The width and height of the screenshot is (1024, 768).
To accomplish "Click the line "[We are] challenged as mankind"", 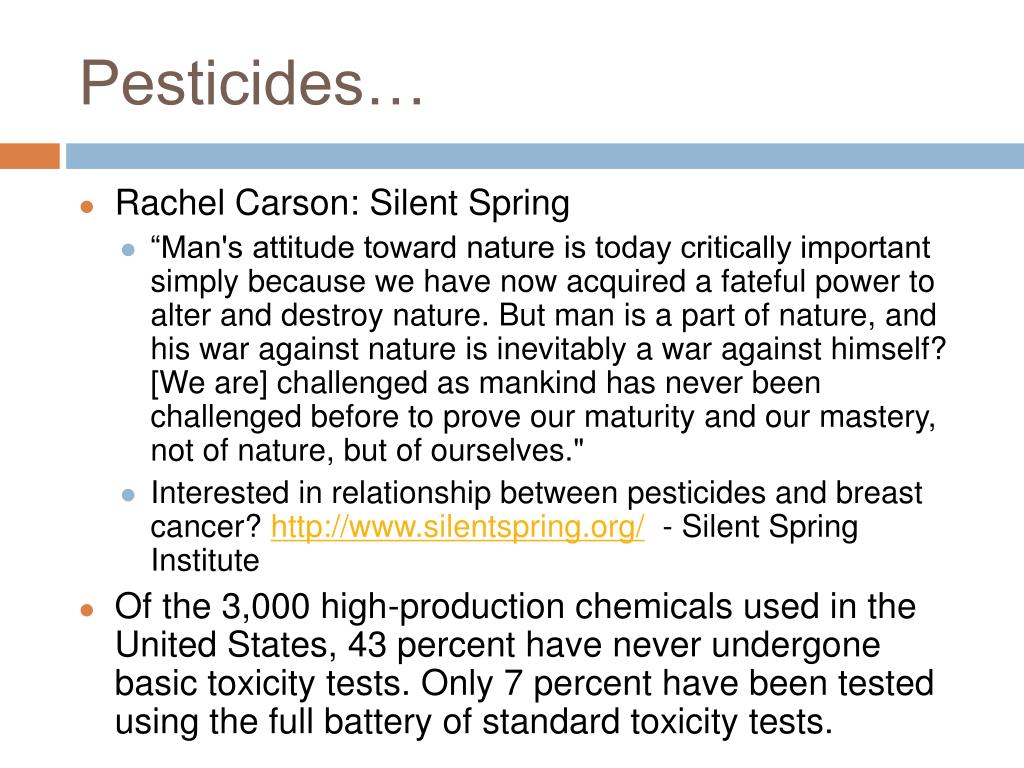I will pyautogui.click(x=485, y=383).
